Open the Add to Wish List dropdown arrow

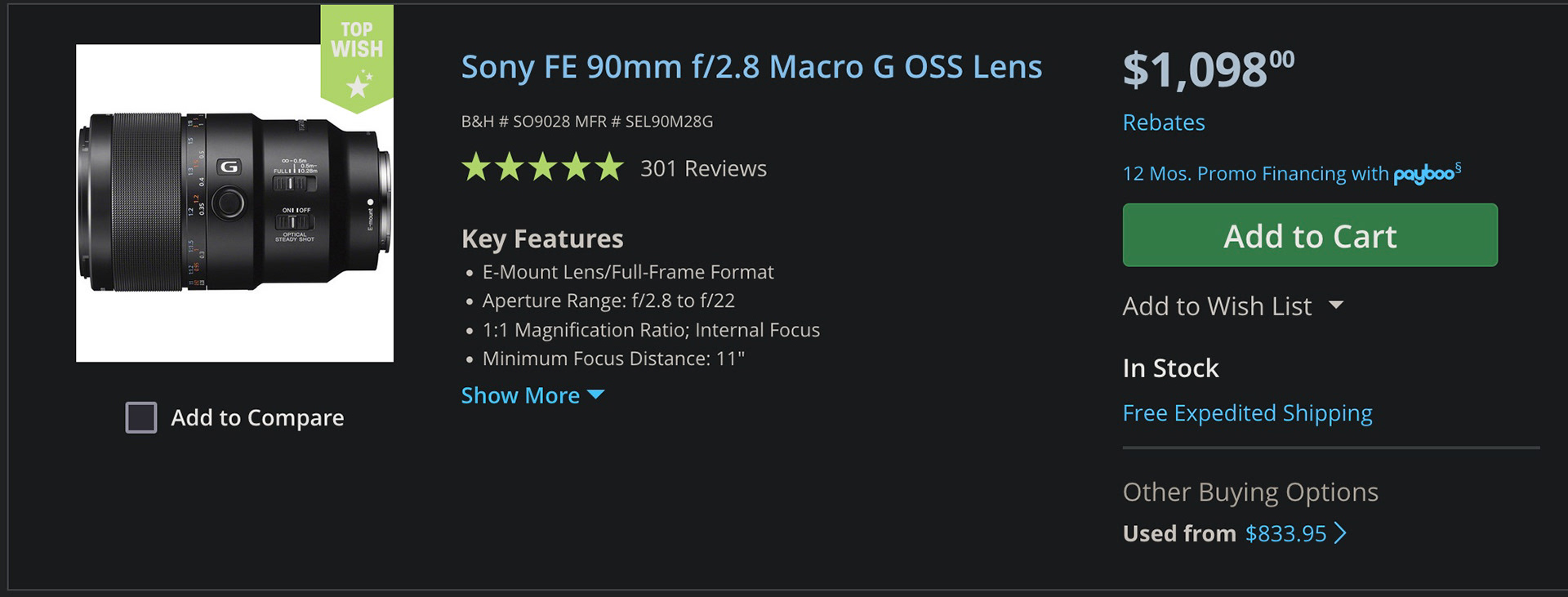pos(1336,305)
